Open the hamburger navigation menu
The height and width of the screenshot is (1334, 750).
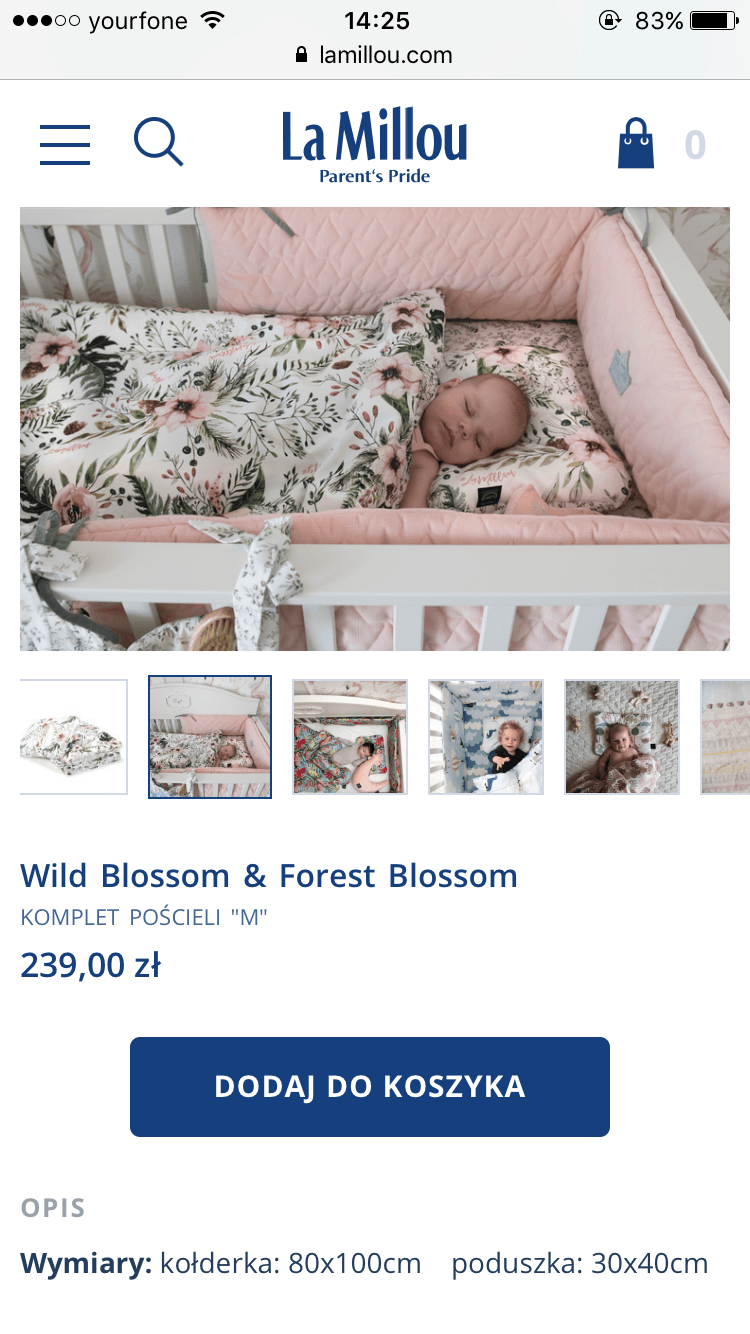(65, 145)
